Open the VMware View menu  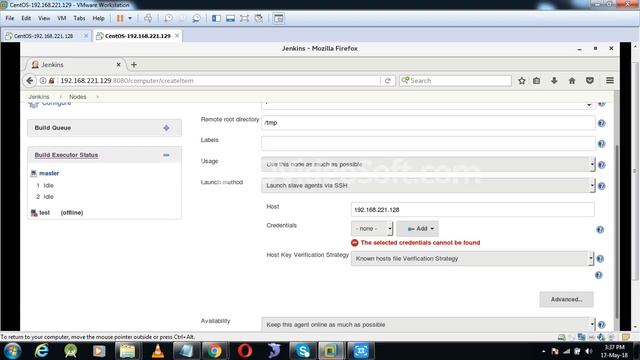(44, 18)
